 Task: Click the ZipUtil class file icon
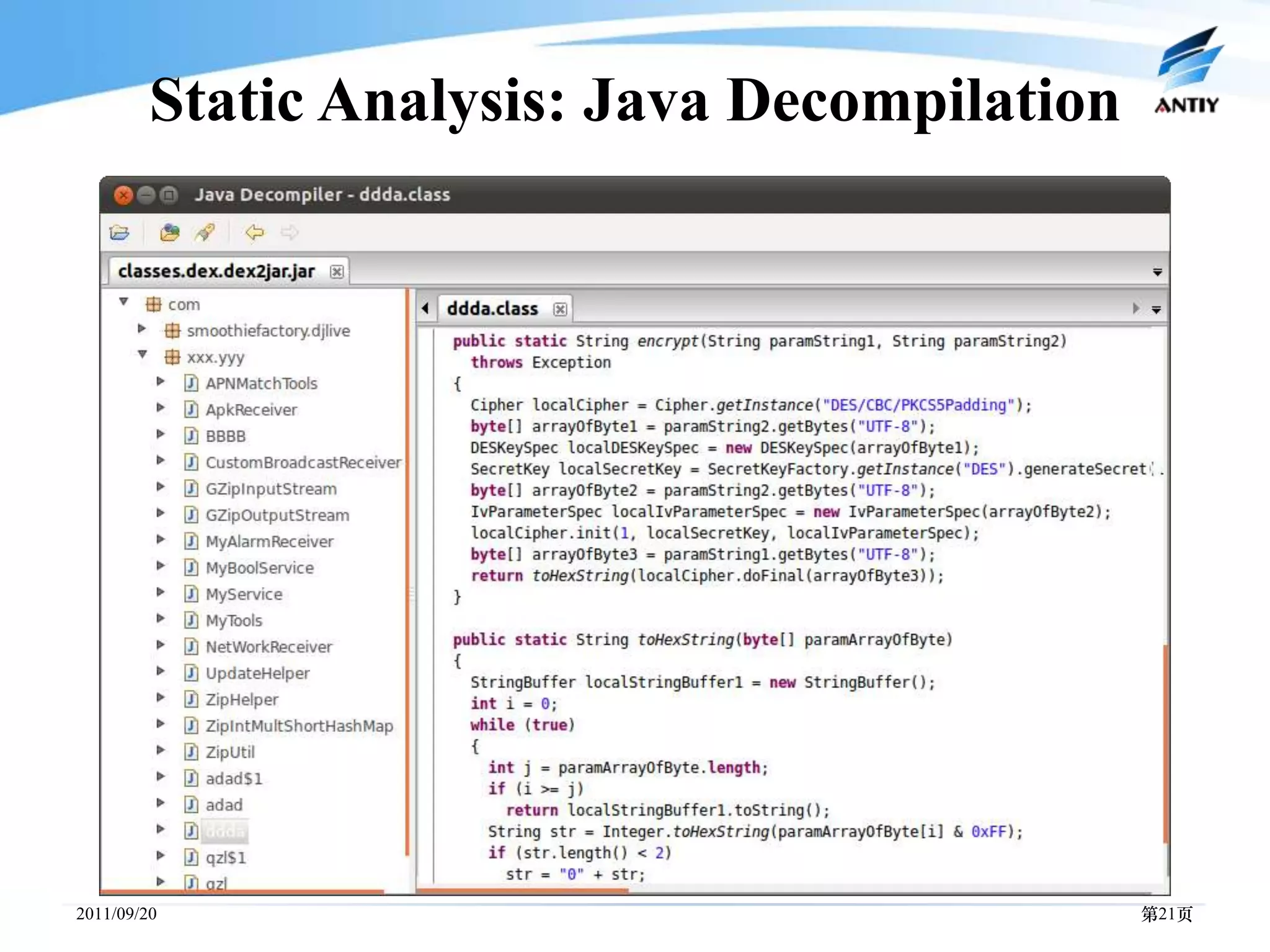pos(191,752)
